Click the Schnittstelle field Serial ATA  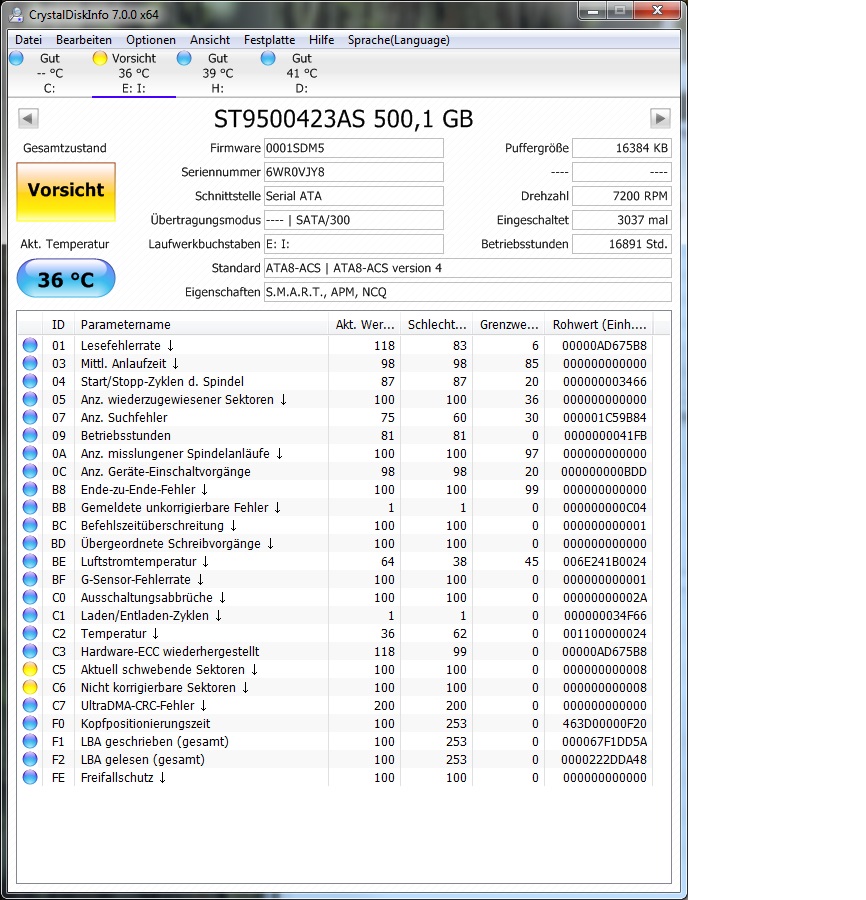(x=354, y=196)
